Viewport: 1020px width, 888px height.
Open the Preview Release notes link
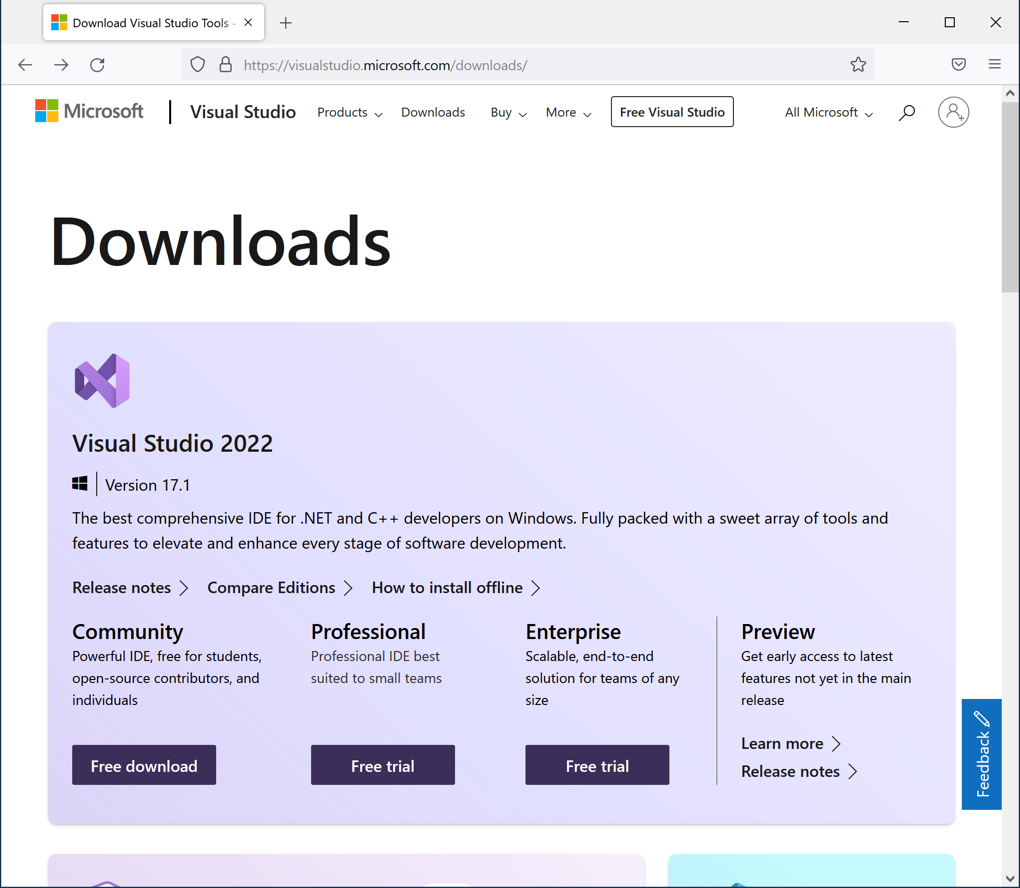tap(799, 772)
